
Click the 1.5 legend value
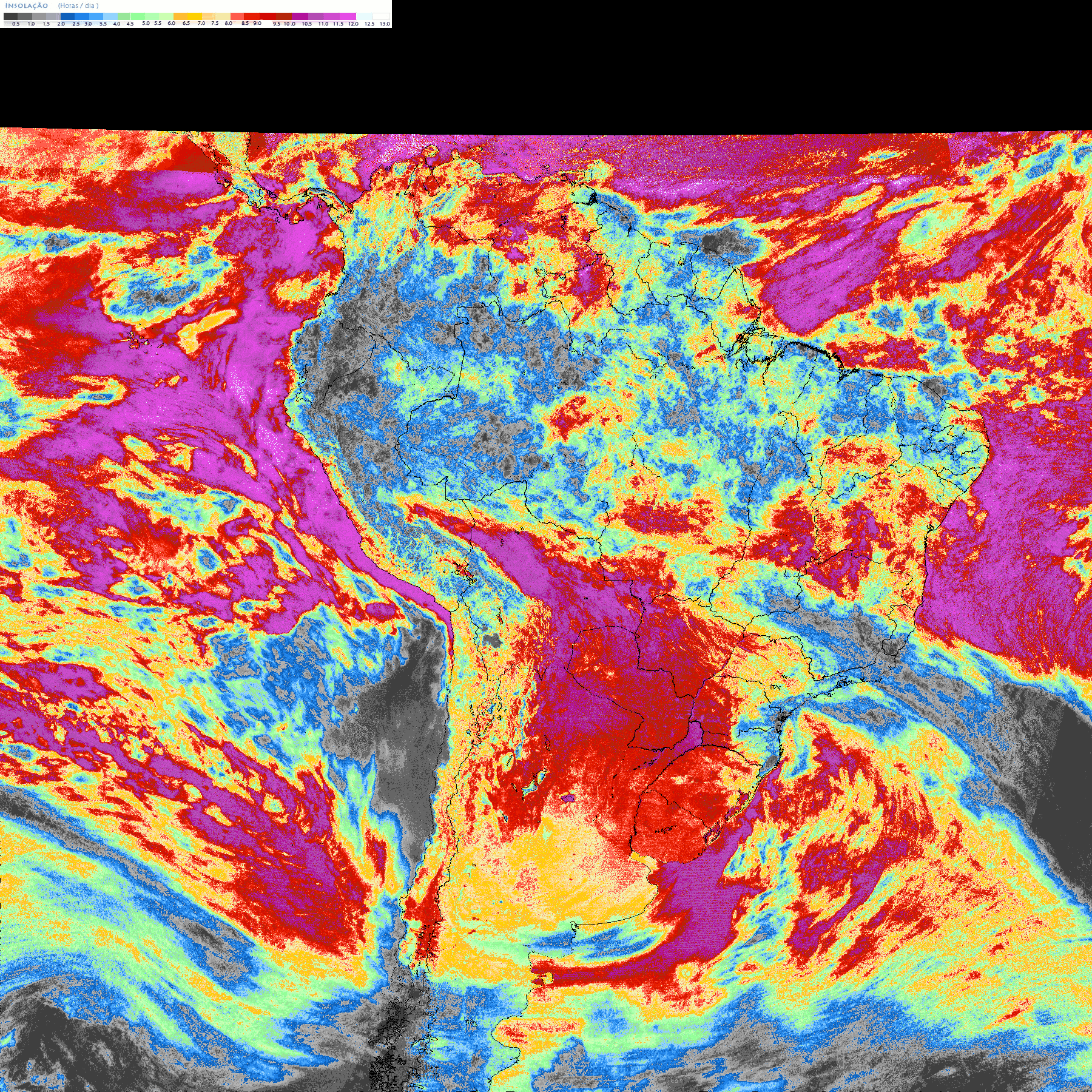[x=46, y=24]
